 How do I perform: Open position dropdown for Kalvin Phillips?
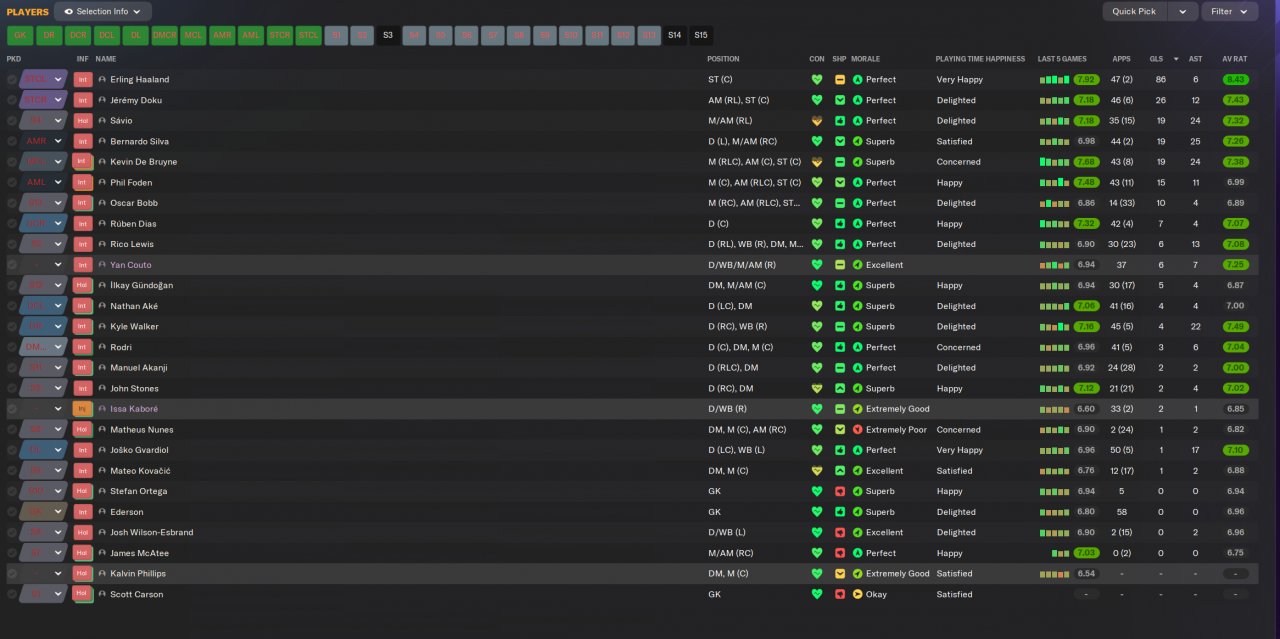59,574
